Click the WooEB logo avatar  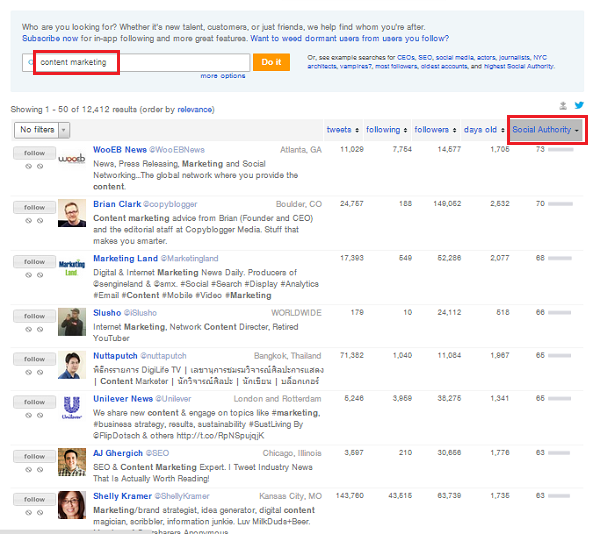click(x=72, y=158)
